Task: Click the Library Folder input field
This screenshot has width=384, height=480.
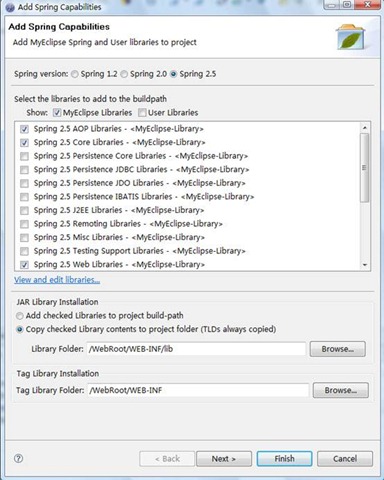Action: [x=196, y=349]
